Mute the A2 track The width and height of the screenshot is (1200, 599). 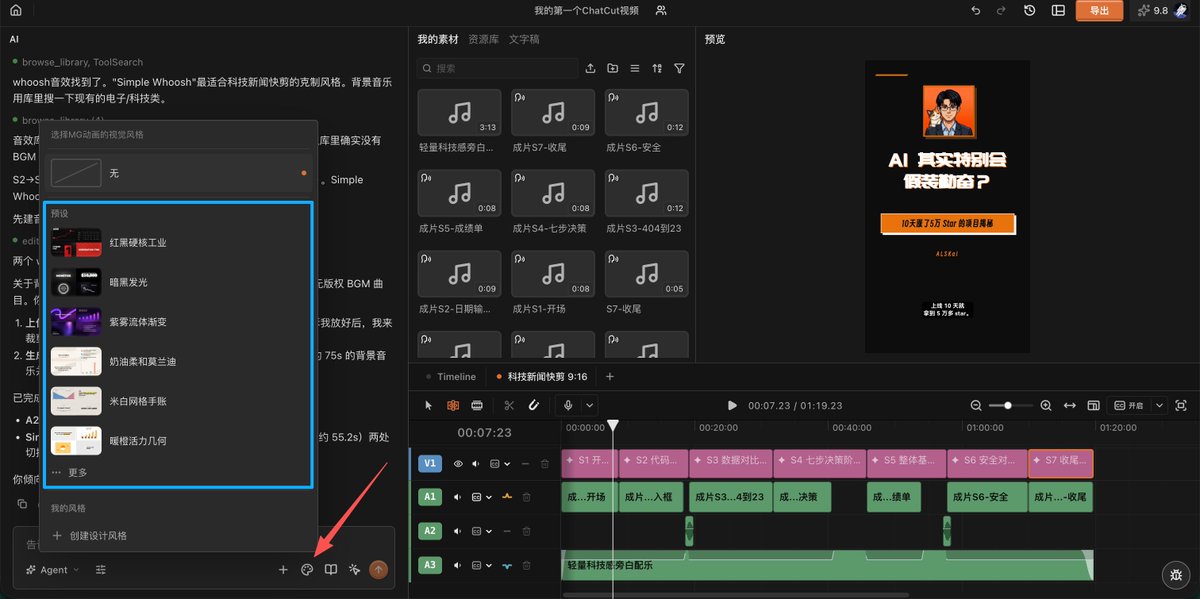pyautogui.click(x=459, y=531)
